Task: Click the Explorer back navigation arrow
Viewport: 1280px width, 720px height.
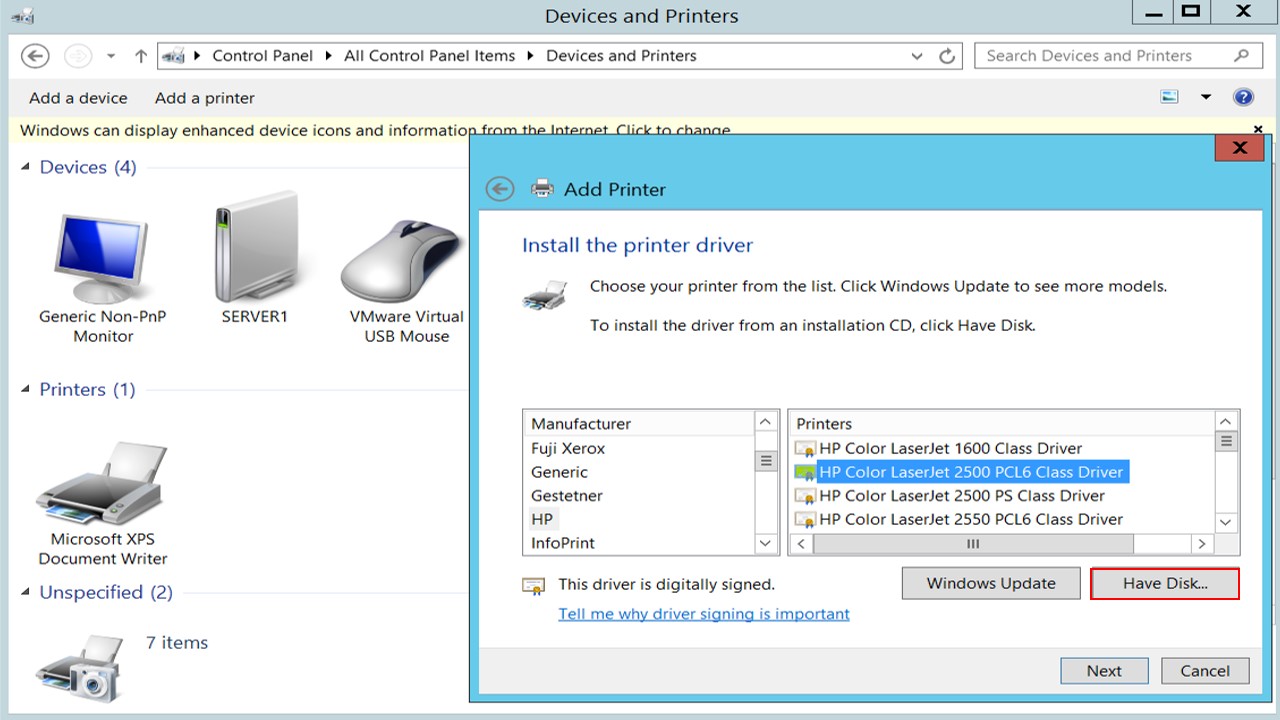Action: [x=35, y=56]
